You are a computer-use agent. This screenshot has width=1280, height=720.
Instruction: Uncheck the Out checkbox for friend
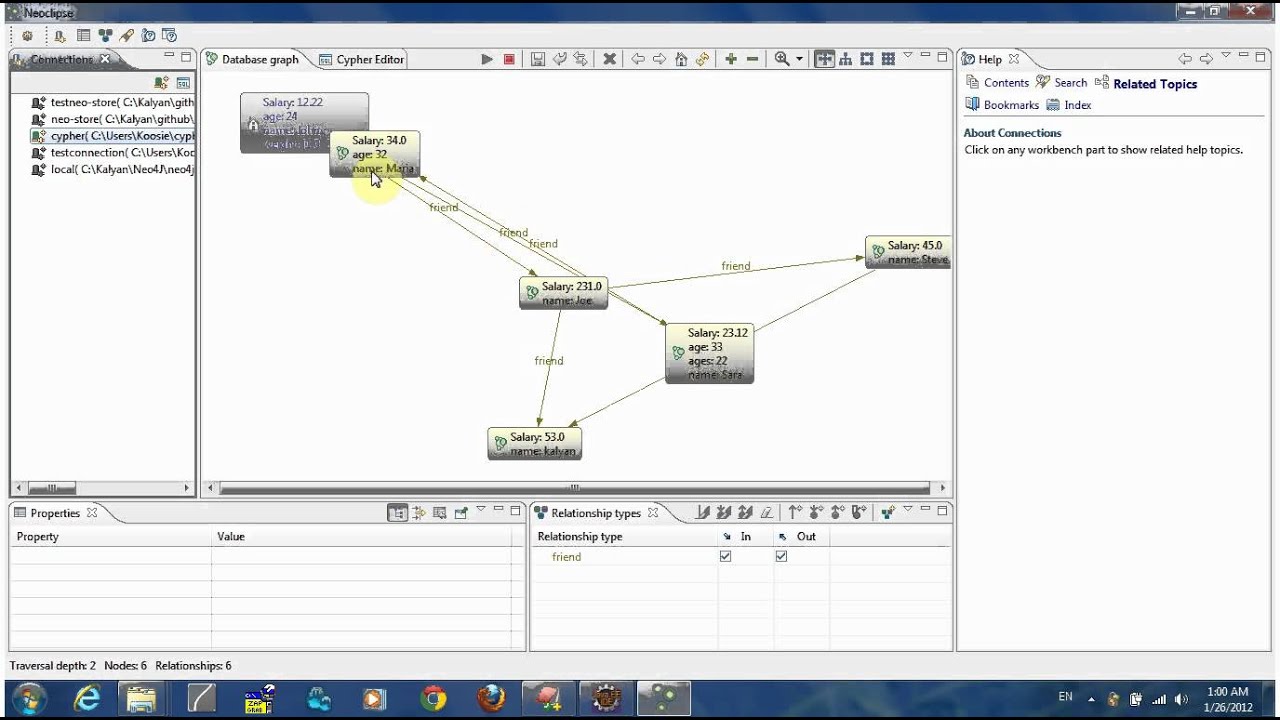click(x=781, y=557)
